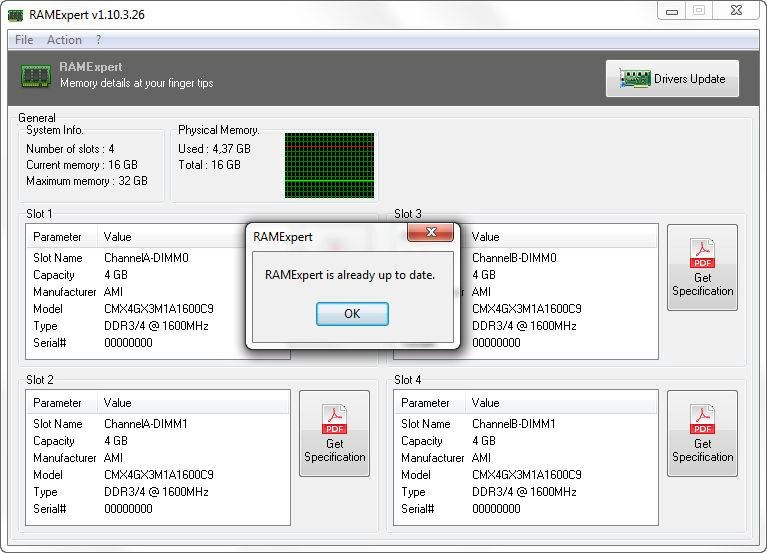Minimize the RAMExpert main window
The width and height of the screenshot is (767, 553).
pos(672,11)
